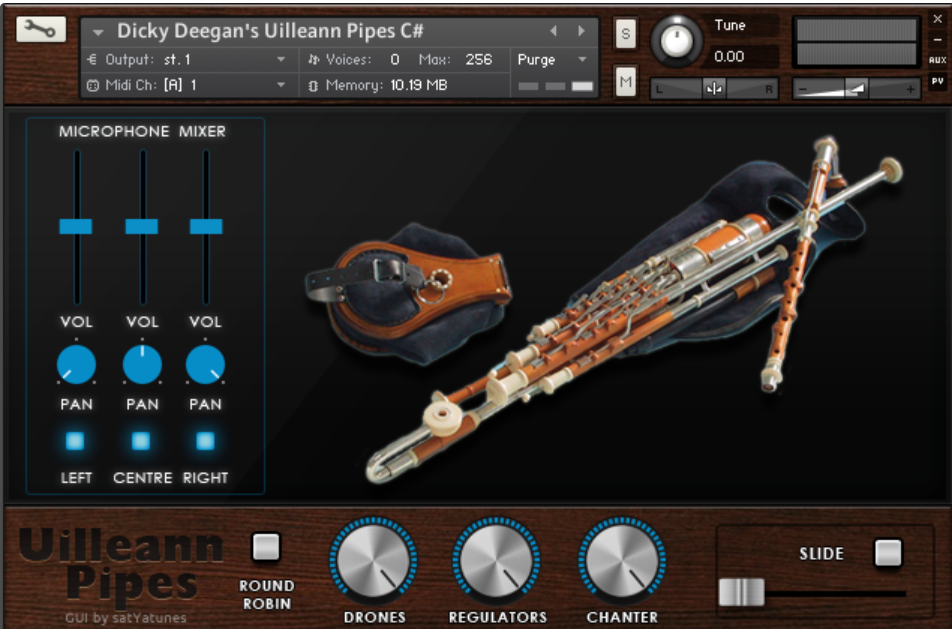Viewport: 952px width, 629px height.
Task: Click the Midi Ch icon
Action: (x=92, y=86)
